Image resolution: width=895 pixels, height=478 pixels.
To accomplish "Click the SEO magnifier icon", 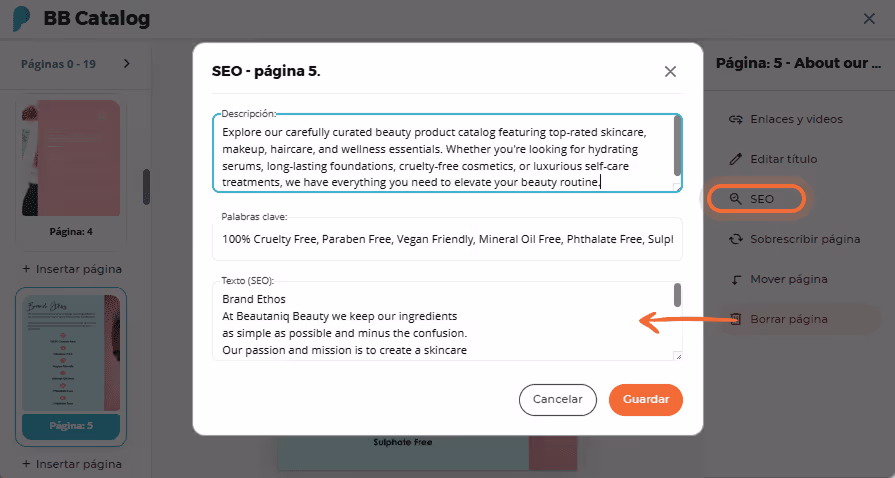I will (x=736, y=199).
